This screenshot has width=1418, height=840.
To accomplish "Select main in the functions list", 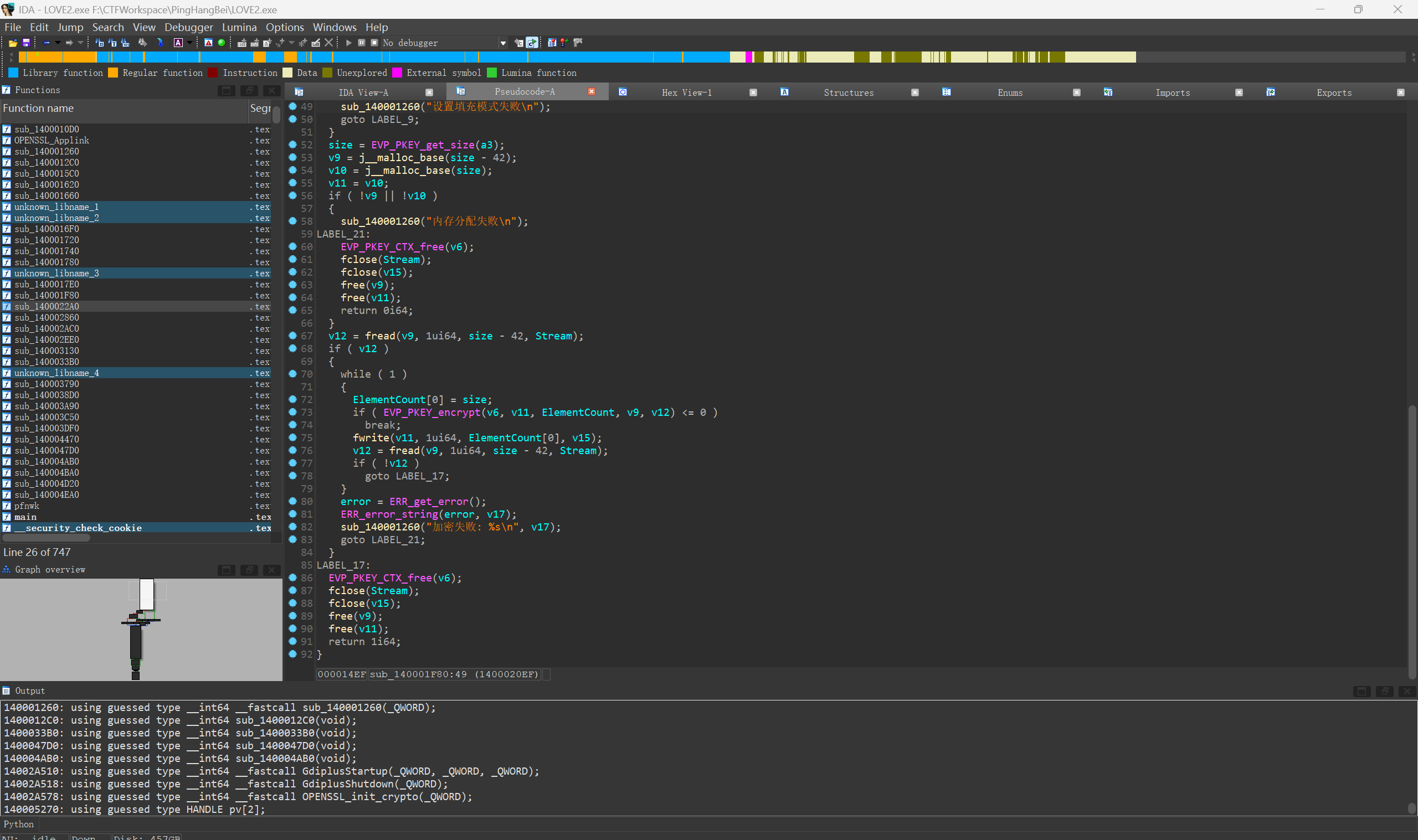I will pyautogui.click(x=25, y=517).
